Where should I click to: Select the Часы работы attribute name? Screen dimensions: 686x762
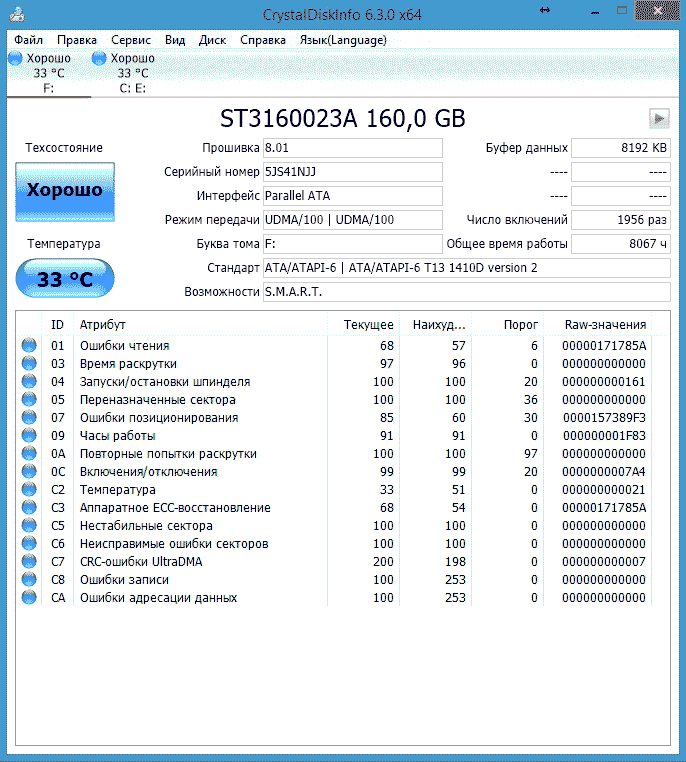point(118,435)
